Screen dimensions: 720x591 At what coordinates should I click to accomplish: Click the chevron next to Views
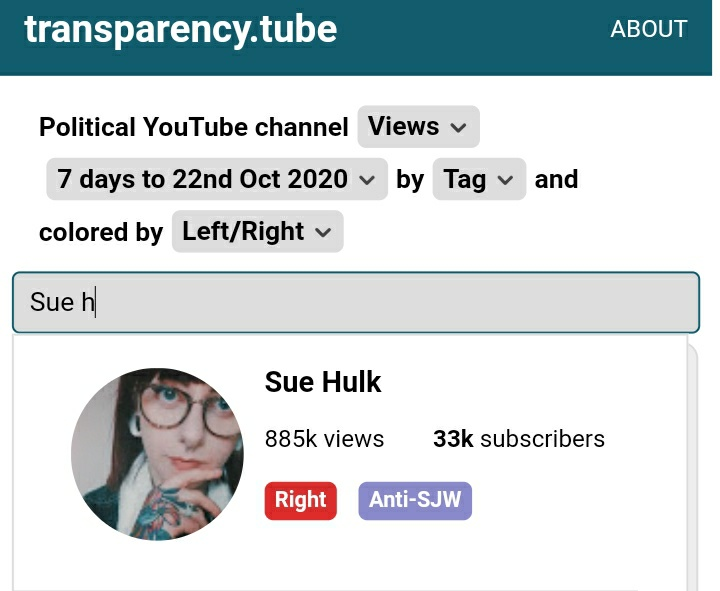[x=458, y=128]
